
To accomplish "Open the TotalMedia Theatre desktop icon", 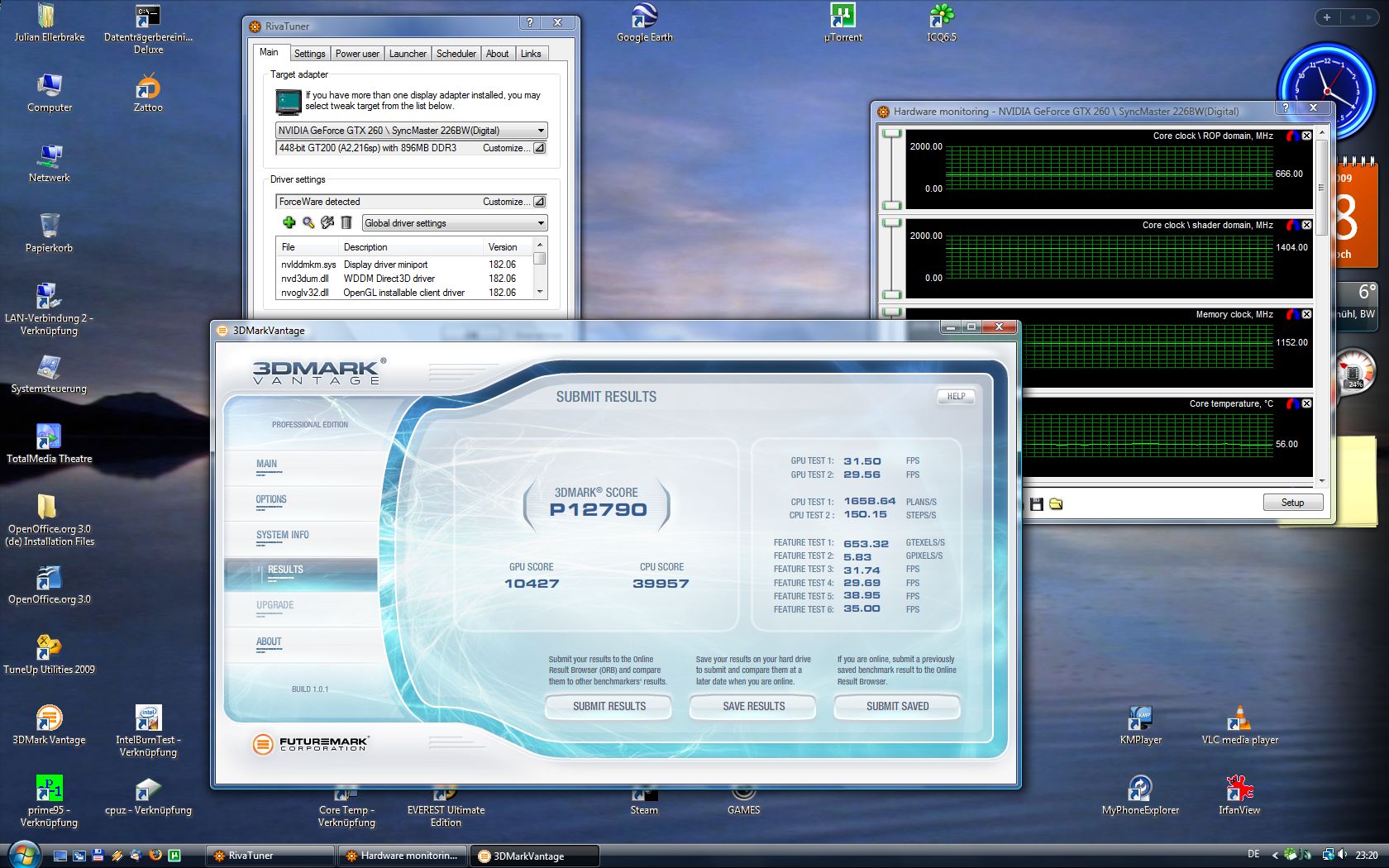I will point(49,444).
